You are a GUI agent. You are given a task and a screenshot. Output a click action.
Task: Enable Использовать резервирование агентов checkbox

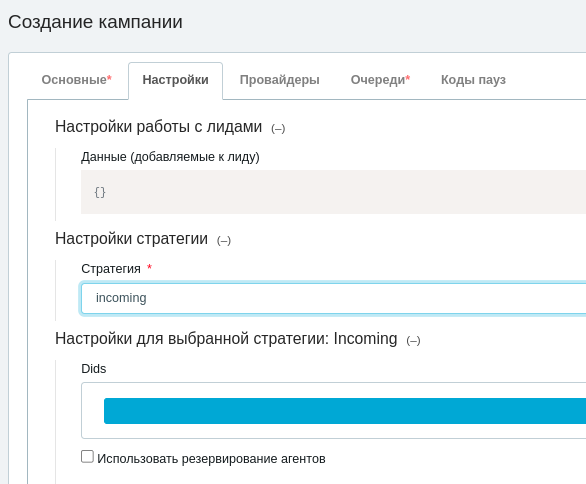tap(87, 457)
